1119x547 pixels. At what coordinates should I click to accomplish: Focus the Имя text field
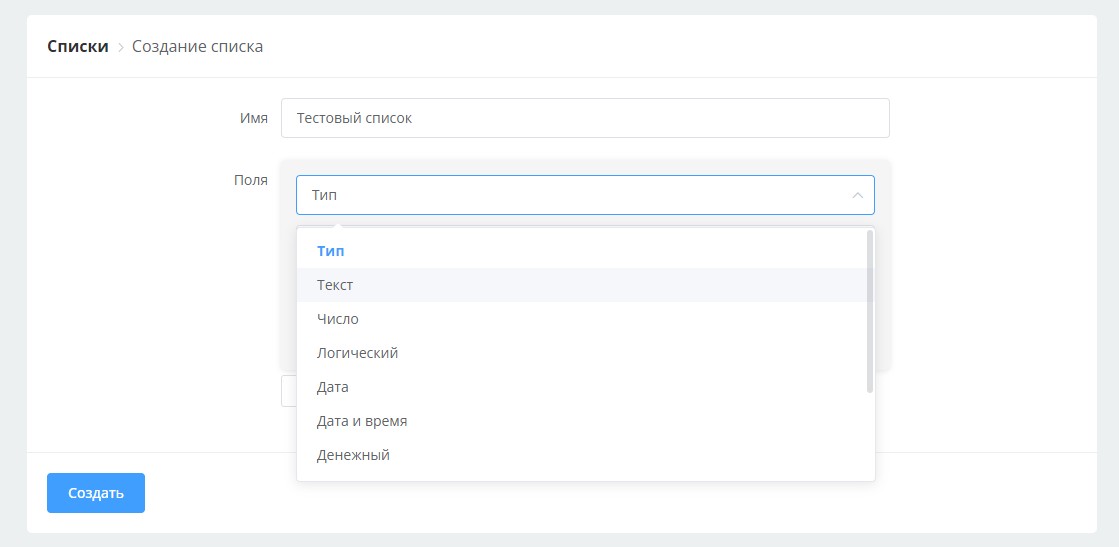[x=585, y=118]
